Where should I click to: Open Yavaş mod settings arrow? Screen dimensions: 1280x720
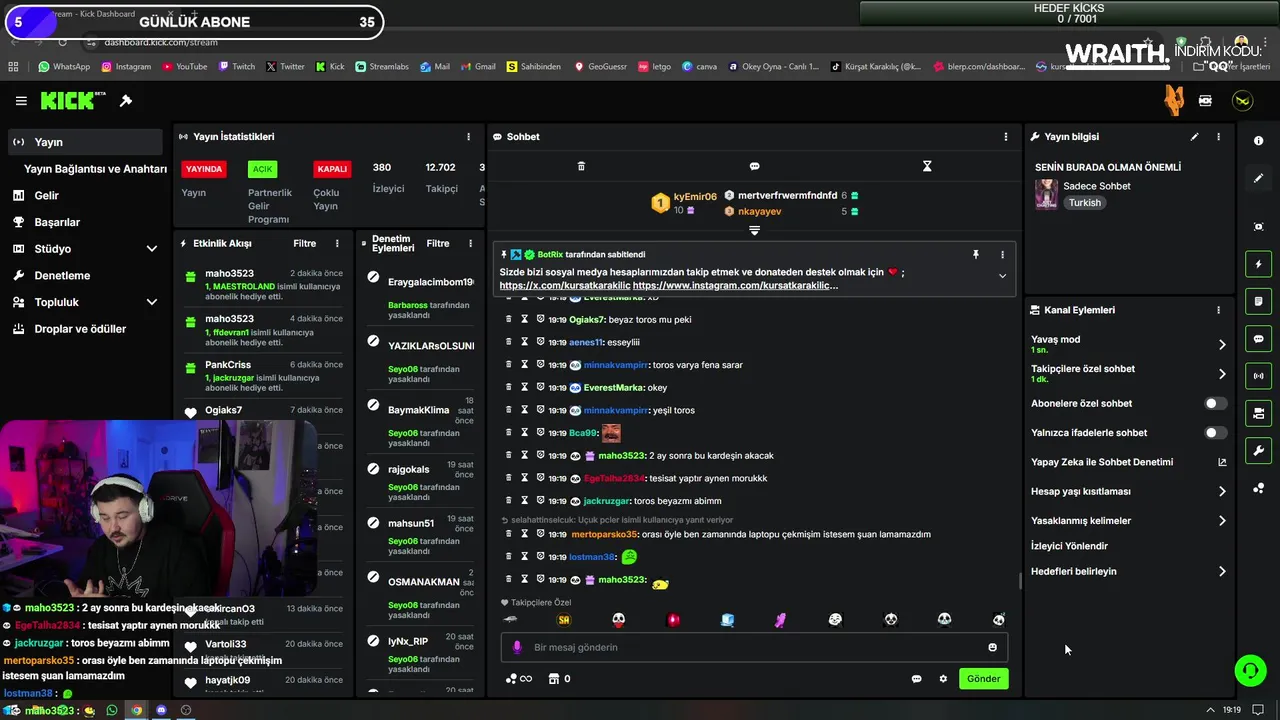point(1222,345)
